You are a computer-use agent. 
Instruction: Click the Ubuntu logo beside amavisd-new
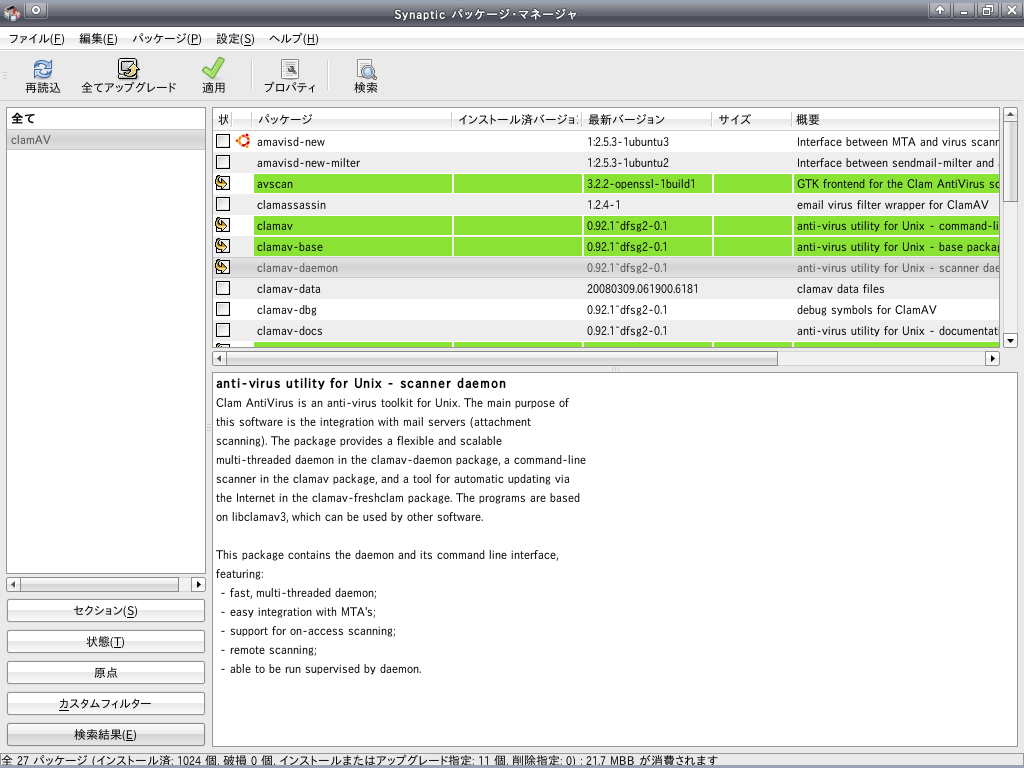[243, 141]
